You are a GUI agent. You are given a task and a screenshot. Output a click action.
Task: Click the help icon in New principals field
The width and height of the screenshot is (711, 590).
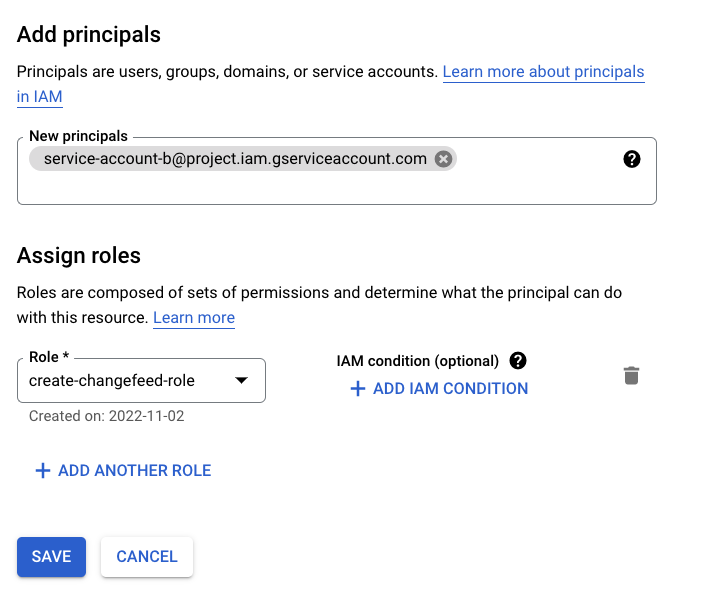point(631,159)
